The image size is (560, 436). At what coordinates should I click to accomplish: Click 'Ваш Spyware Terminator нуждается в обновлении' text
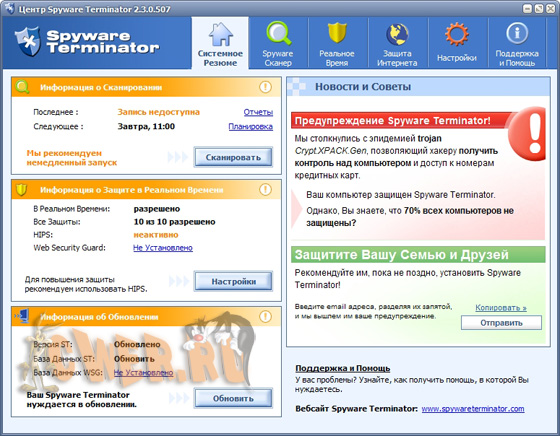(x=81, y=400)
